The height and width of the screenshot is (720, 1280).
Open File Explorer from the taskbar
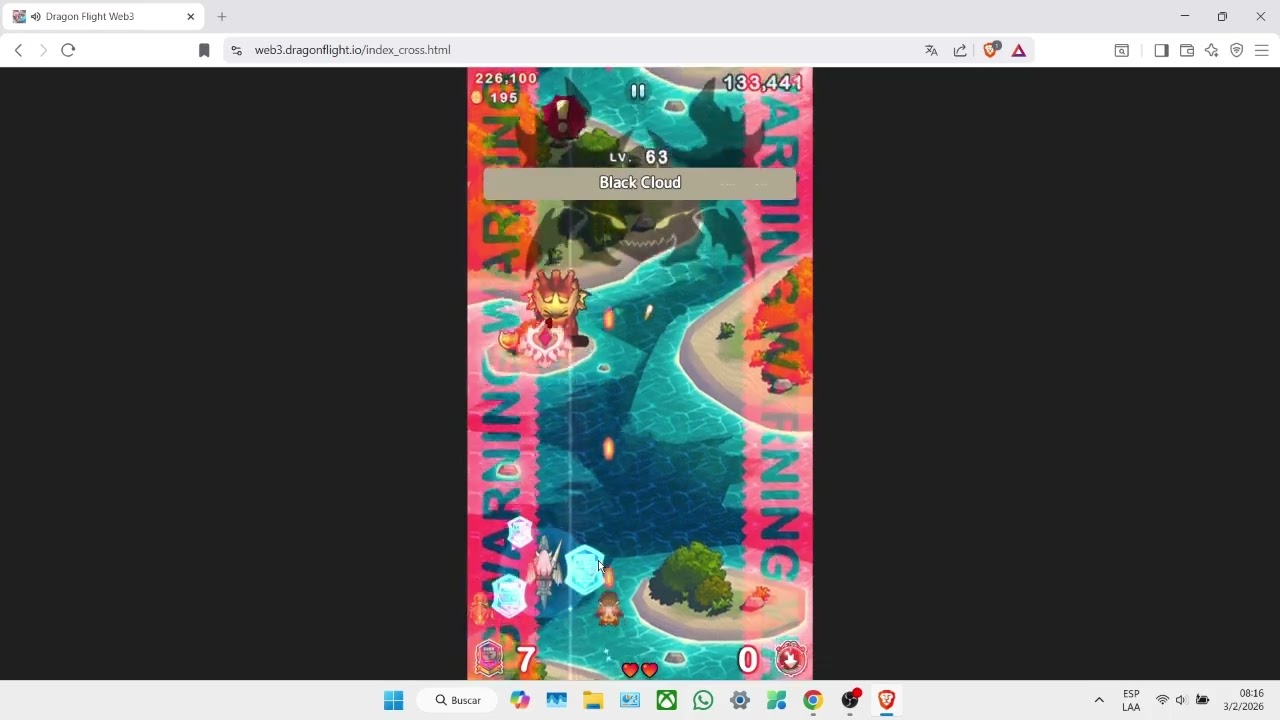tap(593, 700)
